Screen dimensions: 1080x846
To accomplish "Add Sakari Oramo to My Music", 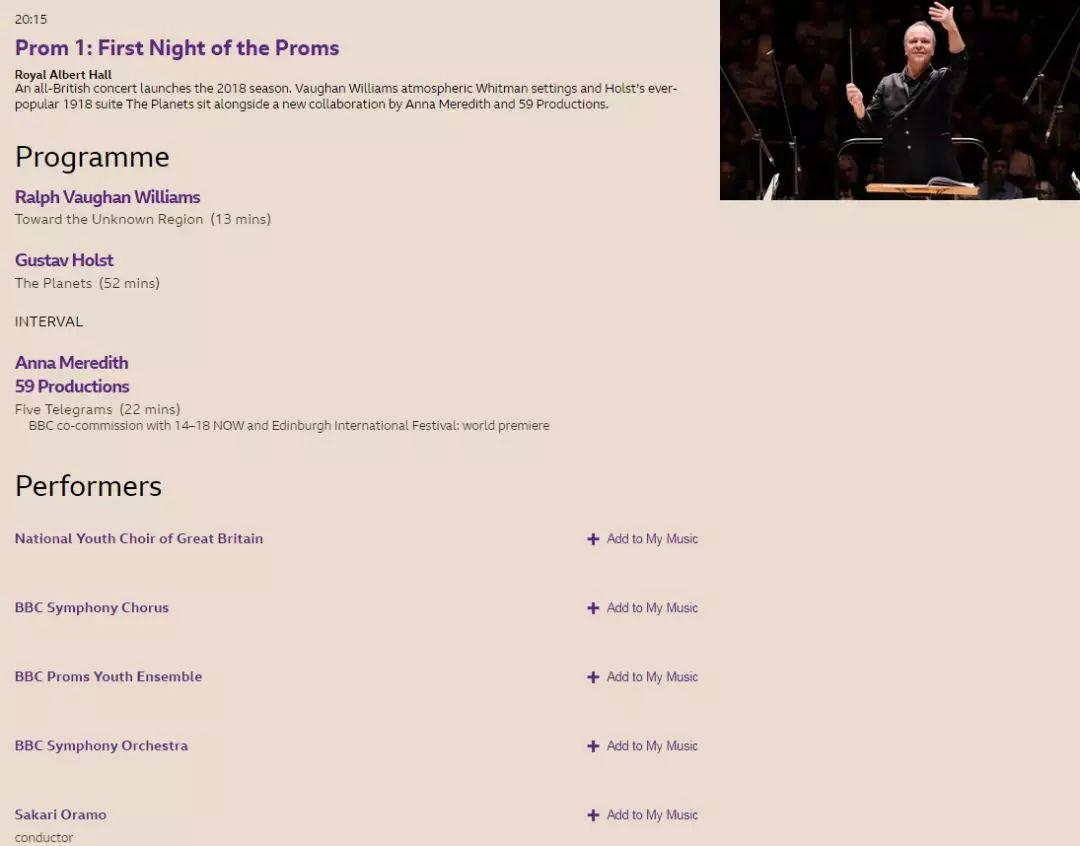I will tap(650, 815).
